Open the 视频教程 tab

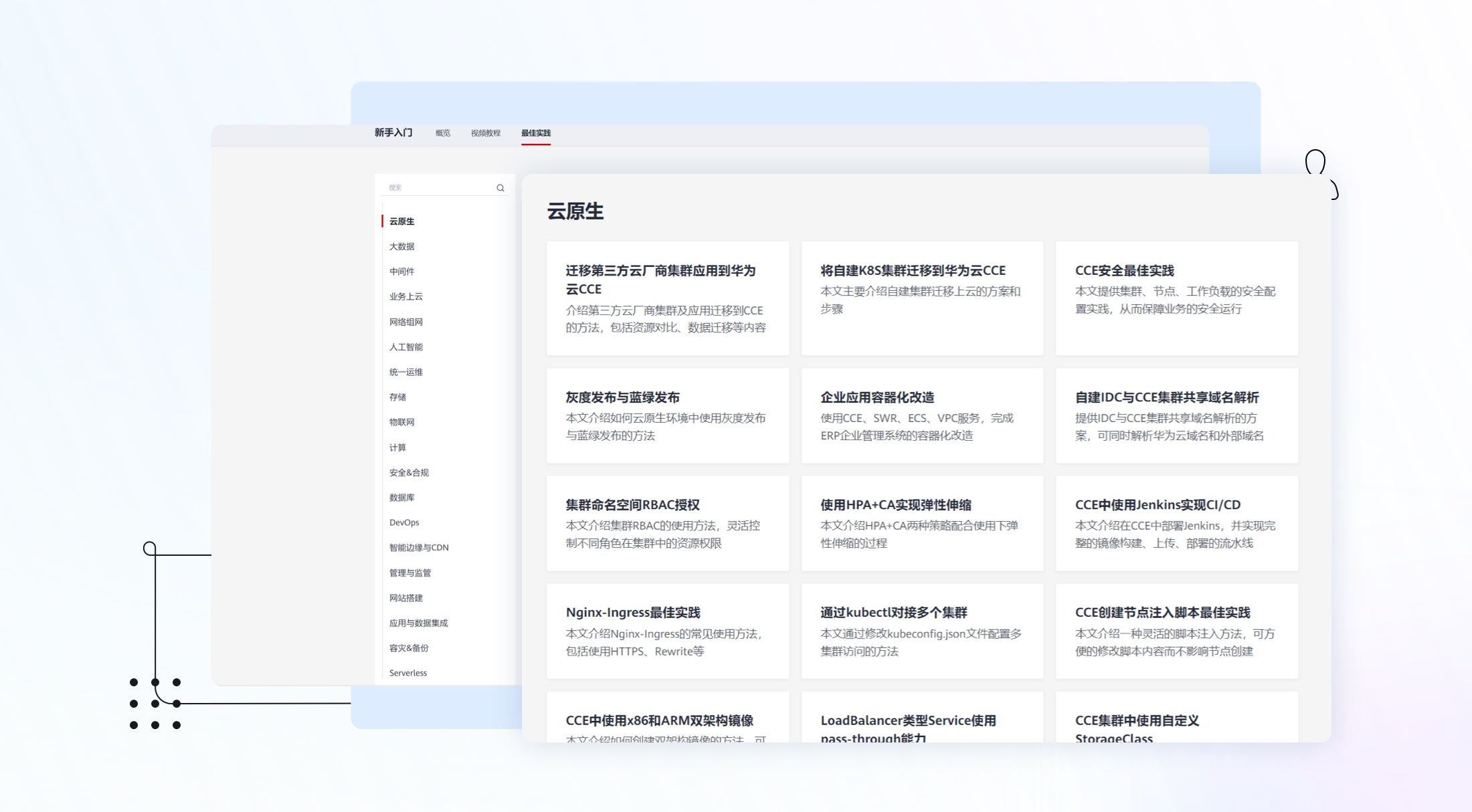coord(485,133)
